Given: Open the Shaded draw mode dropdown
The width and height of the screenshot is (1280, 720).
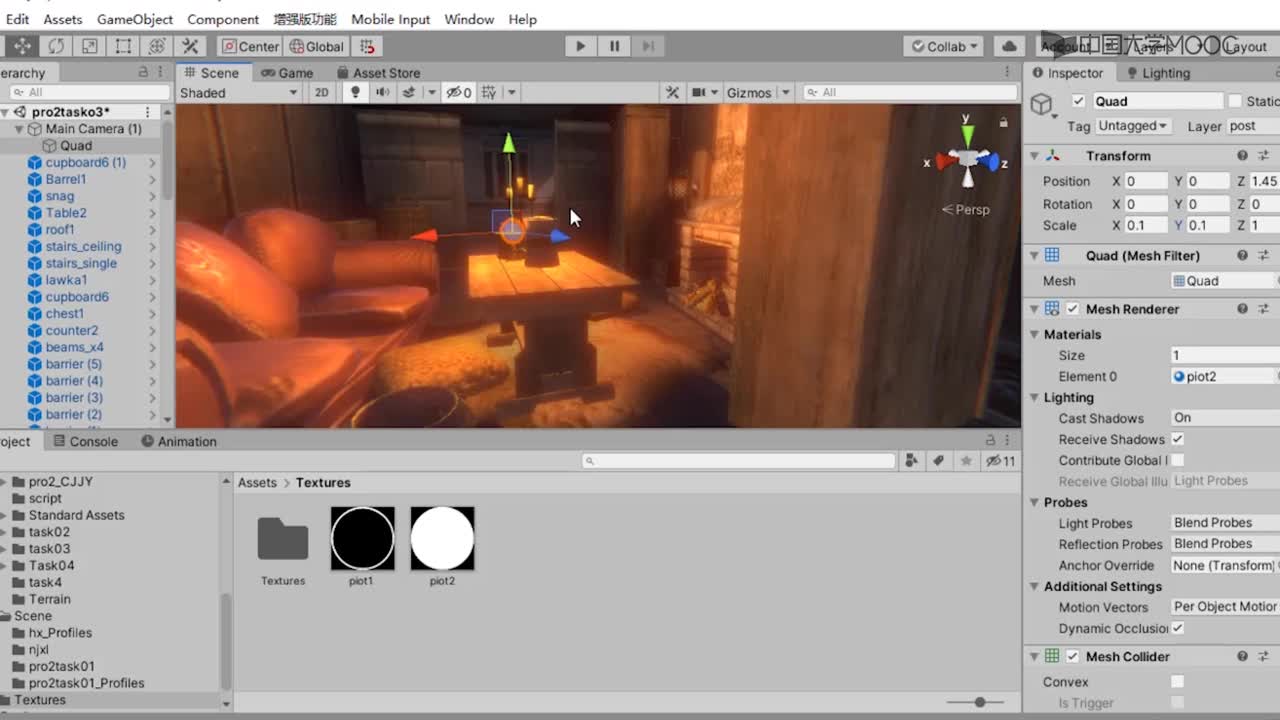Looking at the screenshot, I should tap(239, 92).
